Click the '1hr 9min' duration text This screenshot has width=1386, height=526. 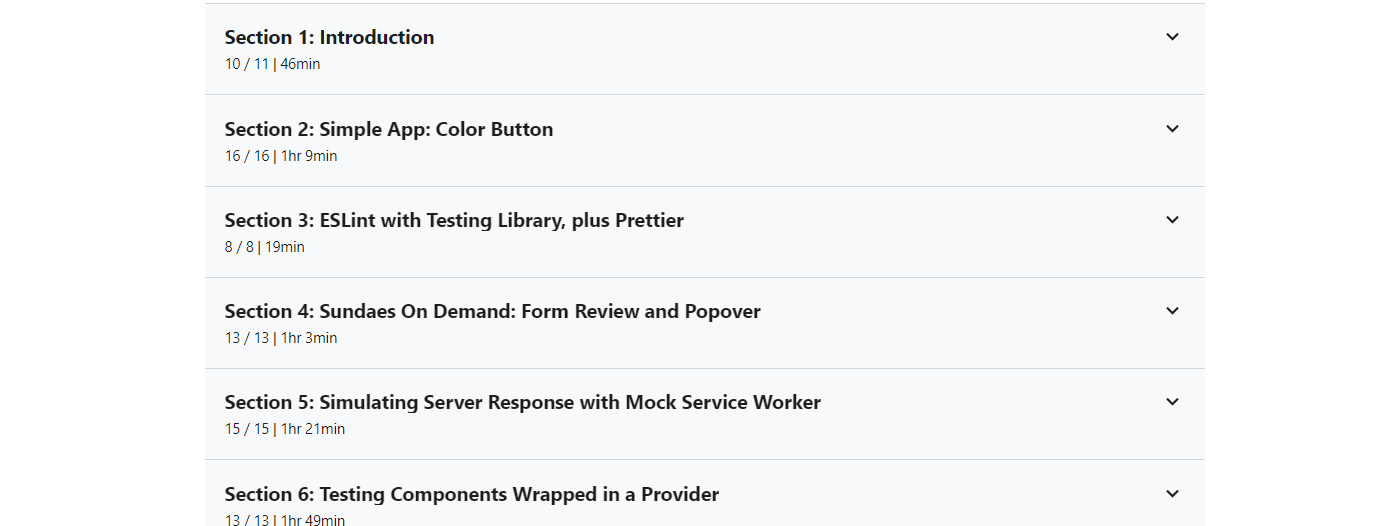[309, 156]
